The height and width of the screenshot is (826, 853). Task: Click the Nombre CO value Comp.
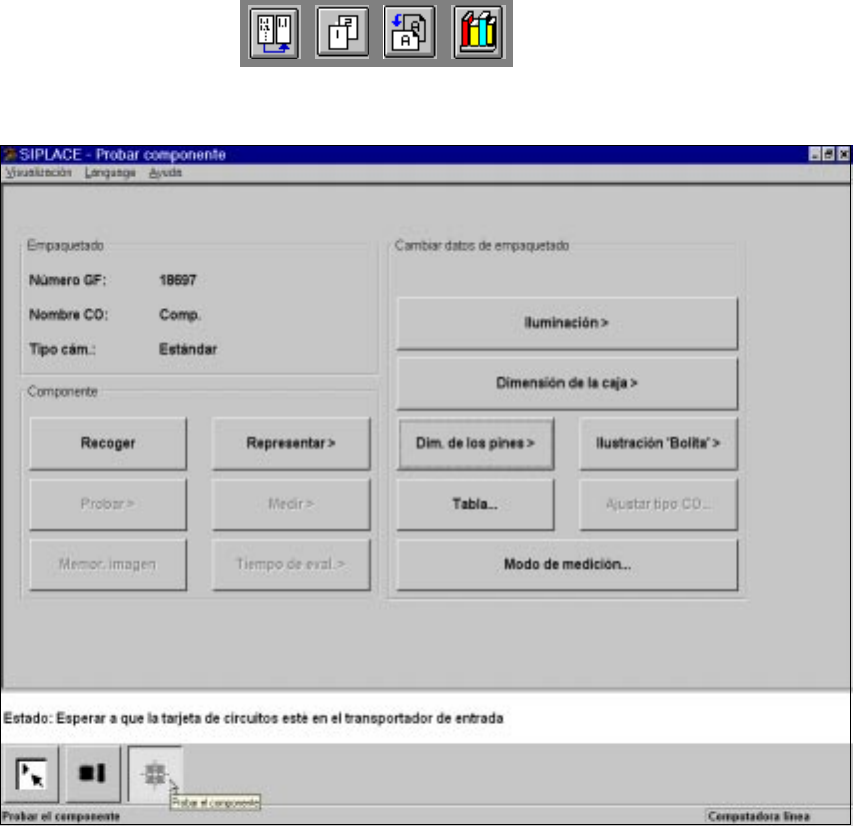[x=180, y=315]
